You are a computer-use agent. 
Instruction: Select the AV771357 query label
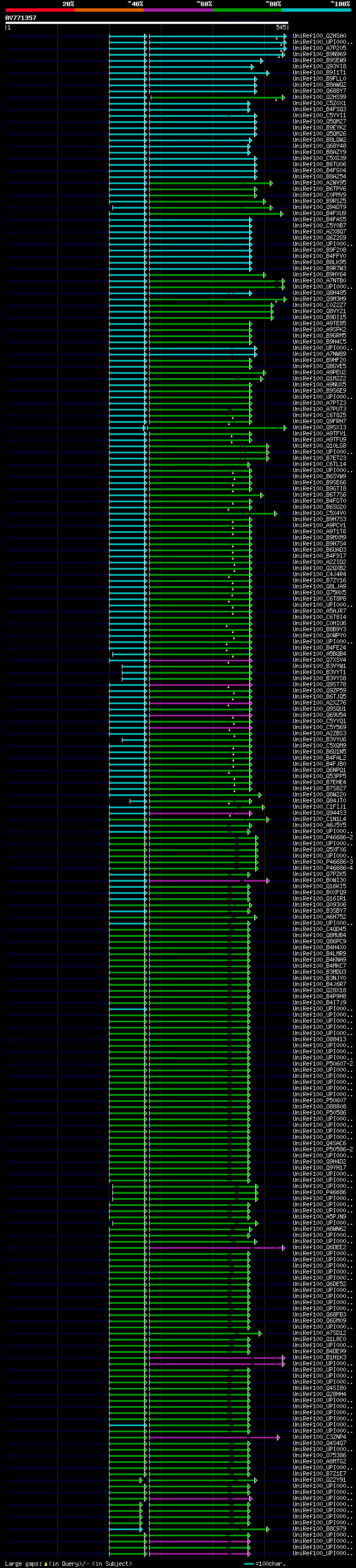[x=21, y=18]
